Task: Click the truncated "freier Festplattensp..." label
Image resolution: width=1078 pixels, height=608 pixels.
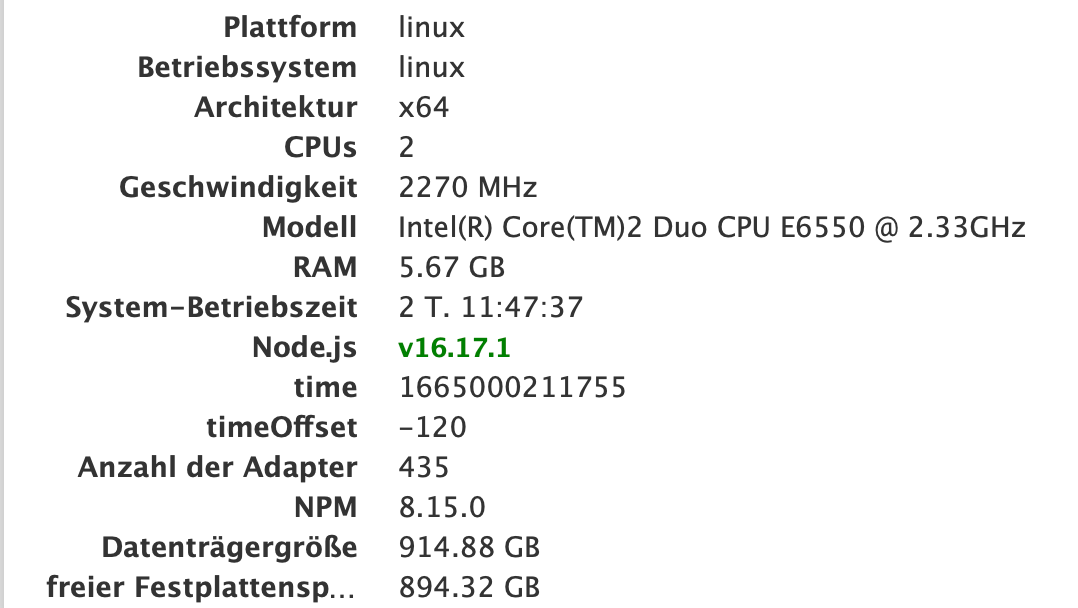Action: click(x=201, y=588)
